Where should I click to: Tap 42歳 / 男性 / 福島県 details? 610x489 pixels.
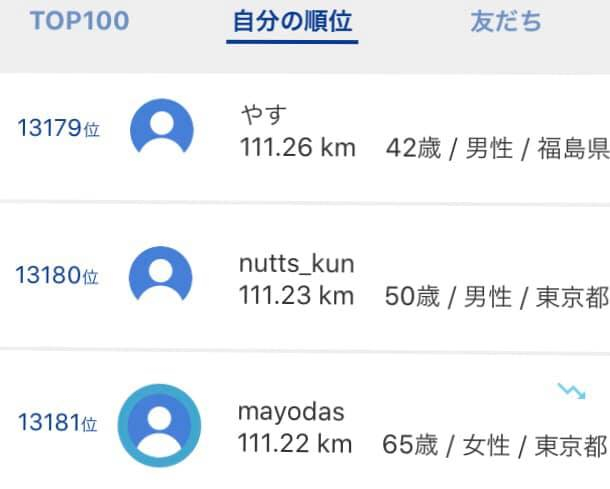pos(497,150)
